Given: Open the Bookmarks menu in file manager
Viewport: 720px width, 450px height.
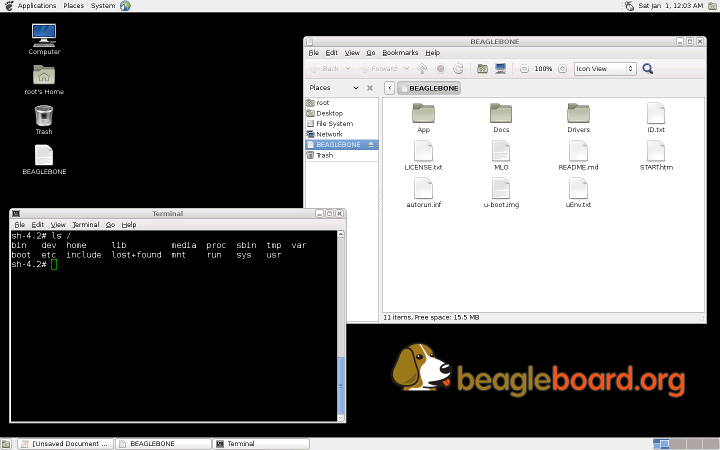Looking at the screenshot, I should (400, 52).
